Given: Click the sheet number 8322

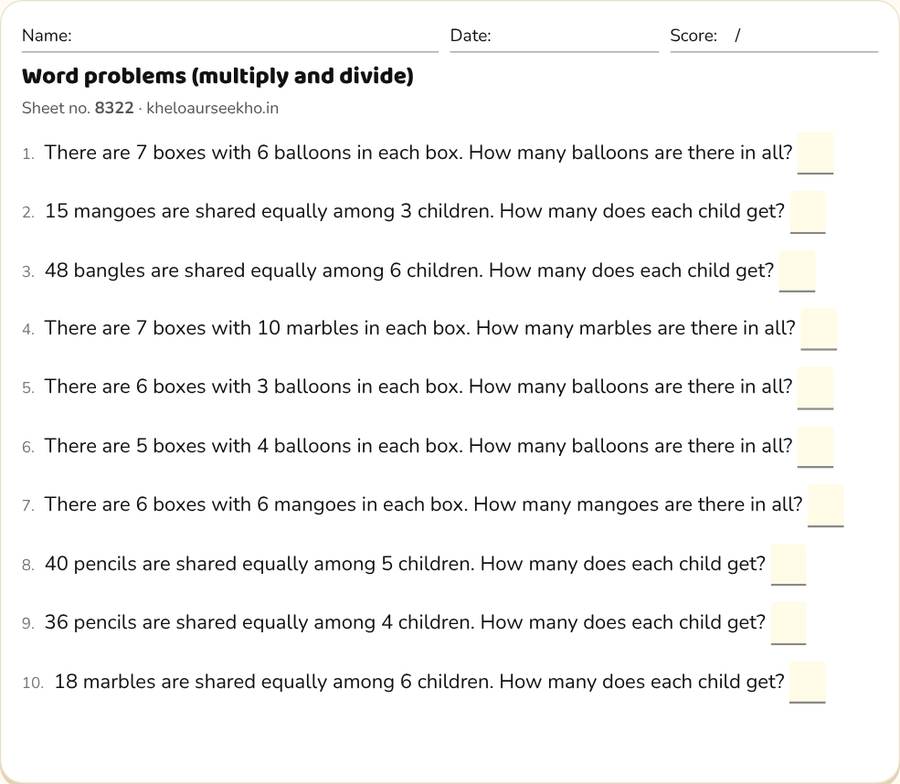Looking at the screenshot, I should (114, 108).
